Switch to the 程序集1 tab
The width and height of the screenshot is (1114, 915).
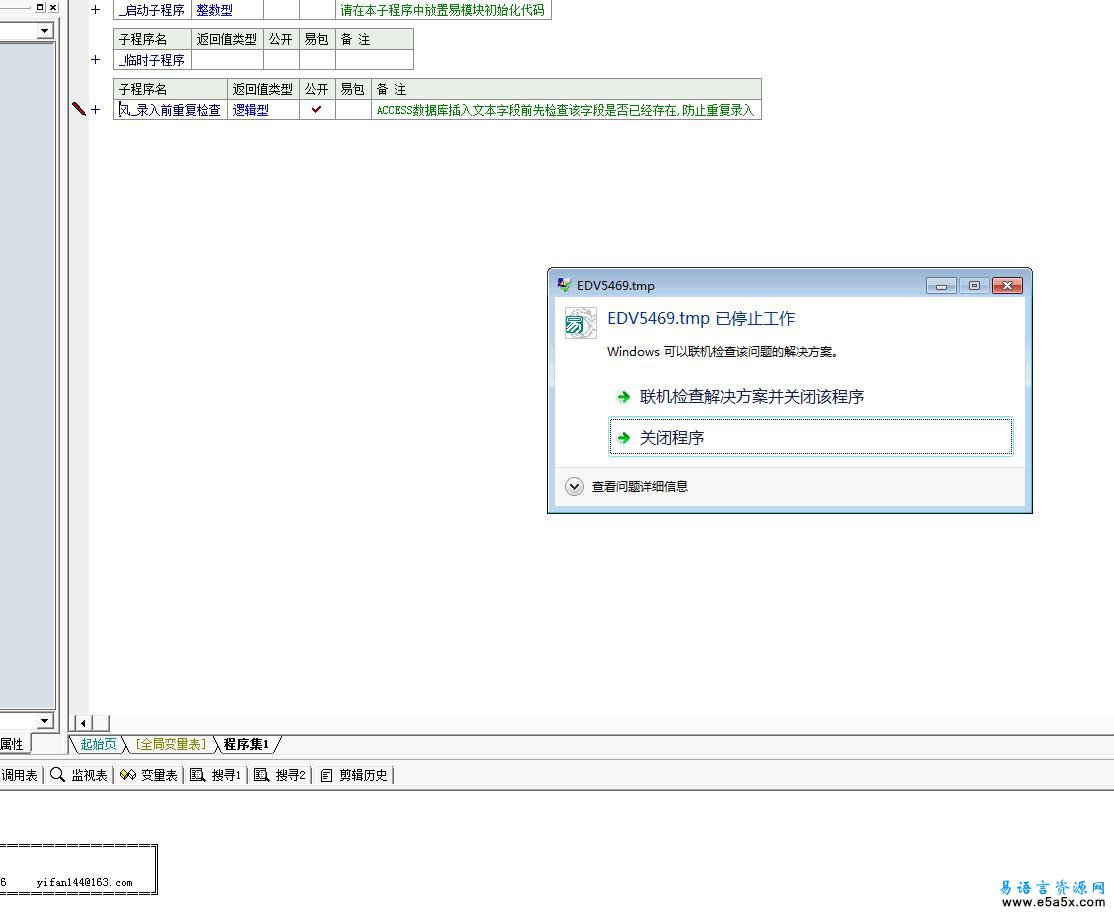[247, 744]
